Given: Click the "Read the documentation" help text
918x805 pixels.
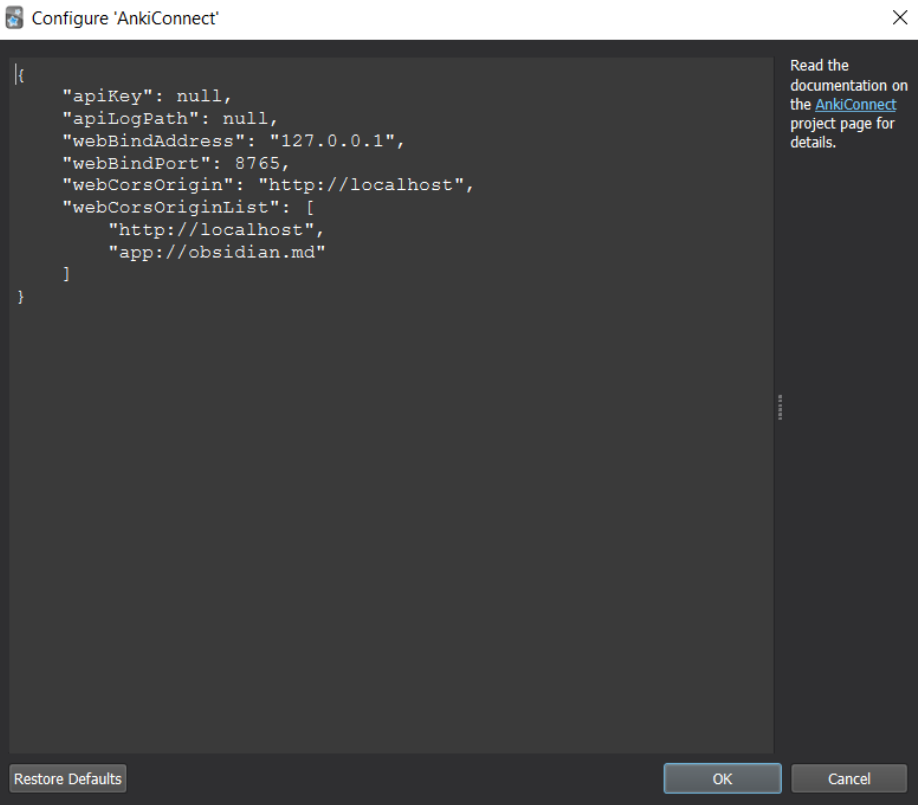Looking at the screenshot, I should point(848,104).
